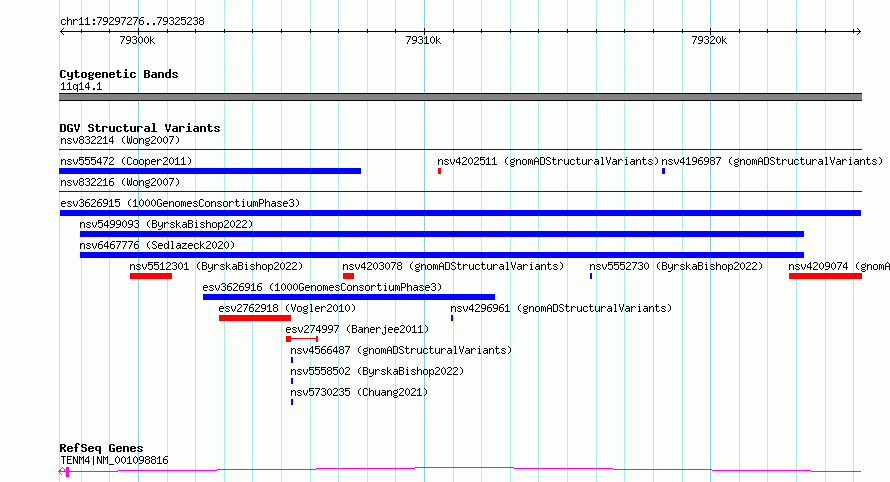890x482 pixels.
Task: Click the nsv555472 (Cooper2011) variant label
Action: pos(126,161)
